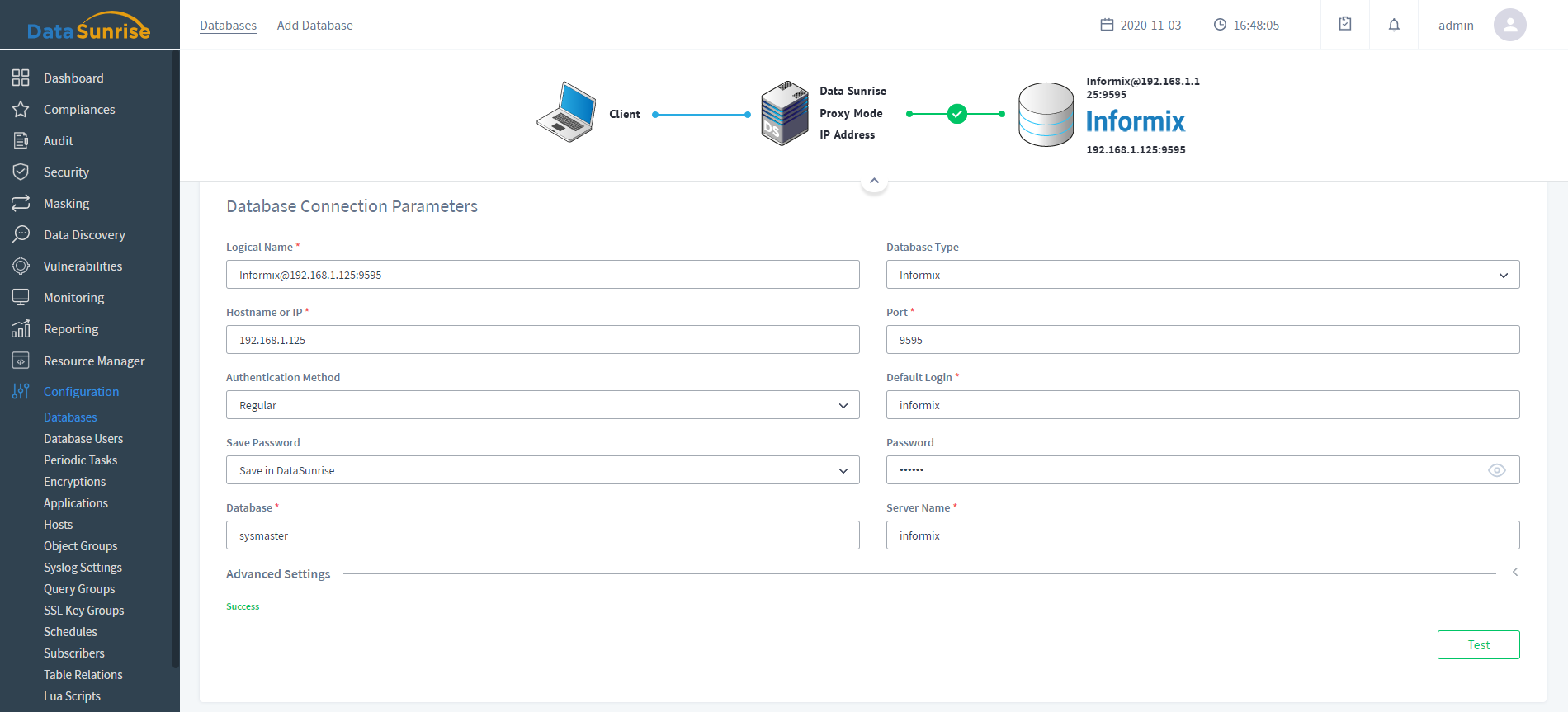1568x712 pixels.
Task: Open the Save Password dropdown
Action: click(542, 470)
